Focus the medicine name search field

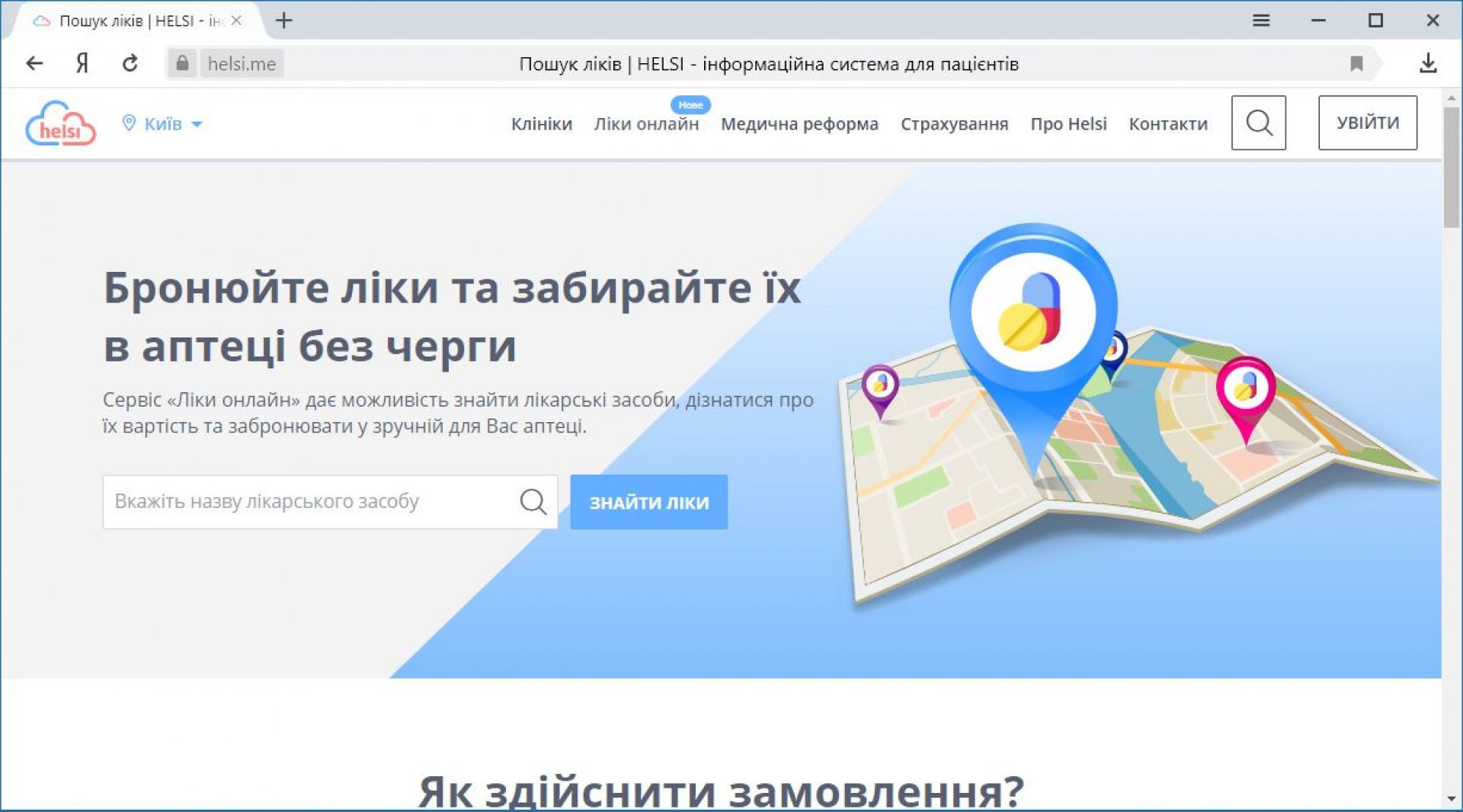(330, 502)
